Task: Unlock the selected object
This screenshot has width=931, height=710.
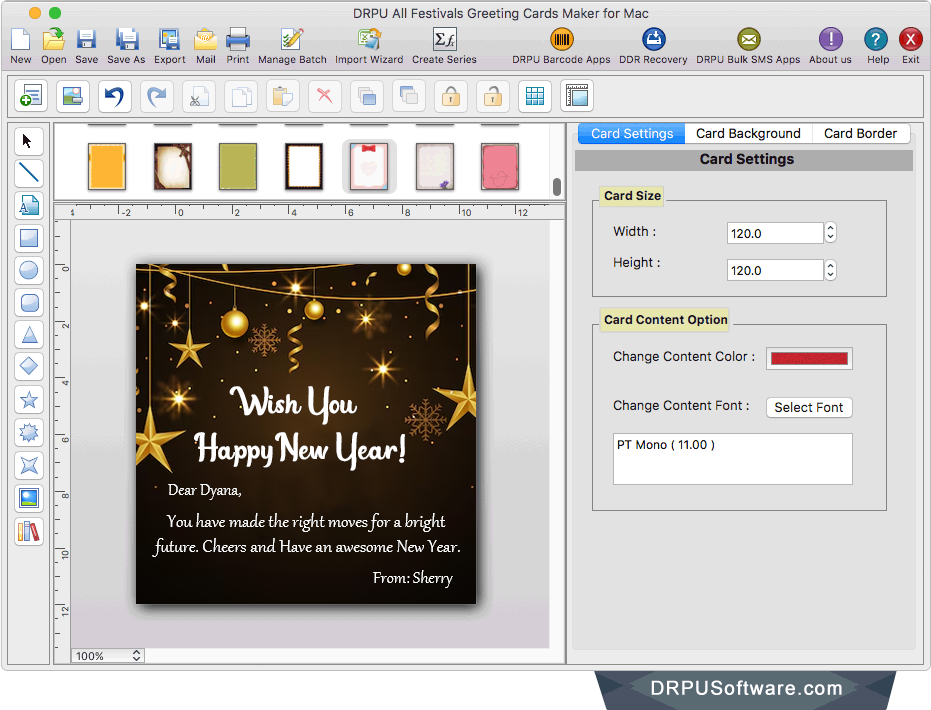Action: pos(492,96)
